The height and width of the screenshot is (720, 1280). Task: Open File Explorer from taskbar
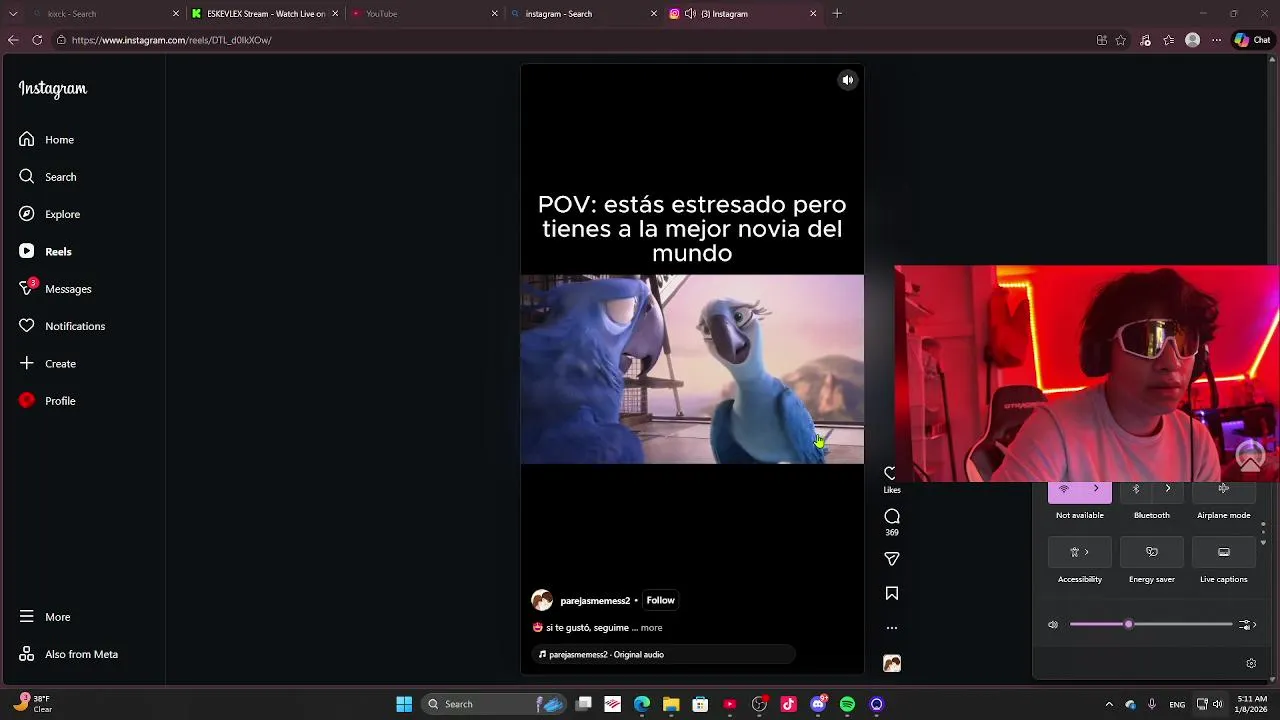click(x=671, y=704)
